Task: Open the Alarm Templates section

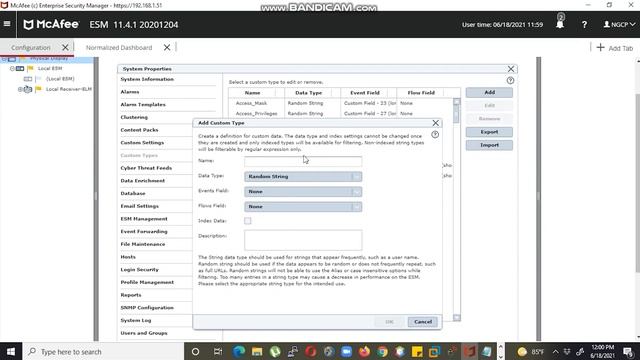Action: click(x=143, y=104)
